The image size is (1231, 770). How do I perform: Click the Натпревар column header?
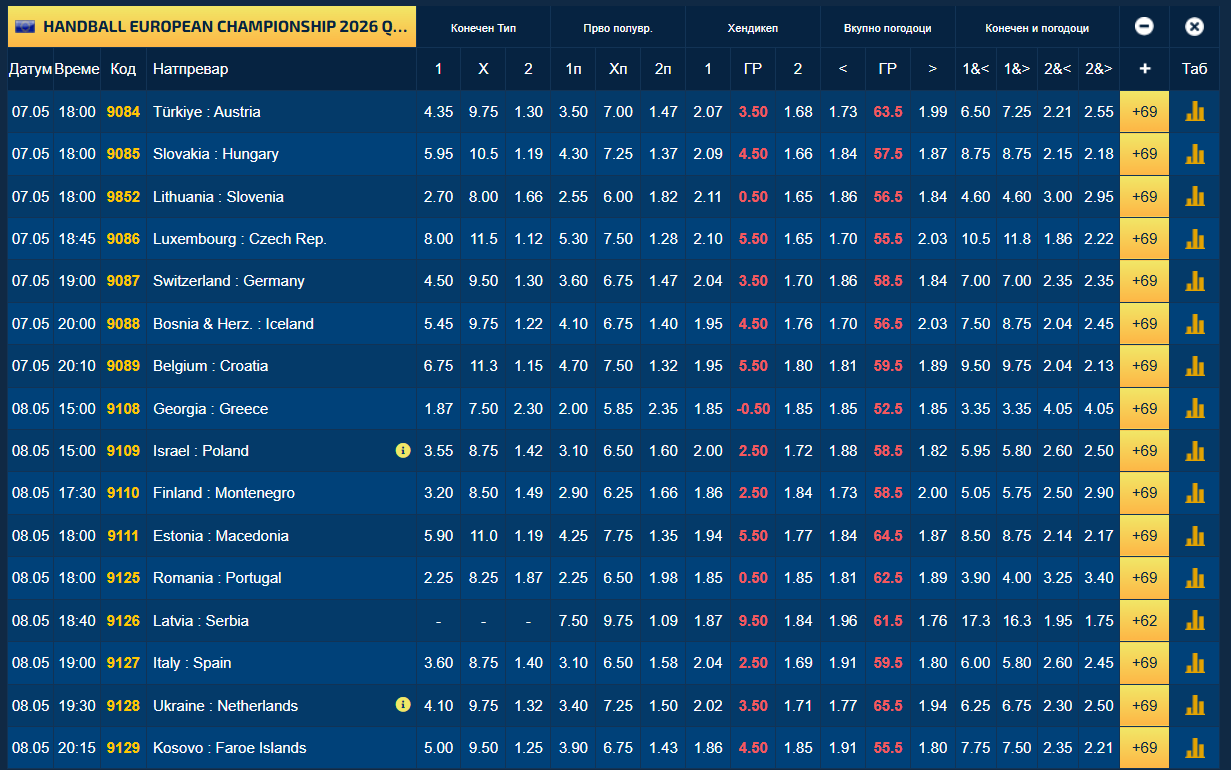tap(190, 69)
